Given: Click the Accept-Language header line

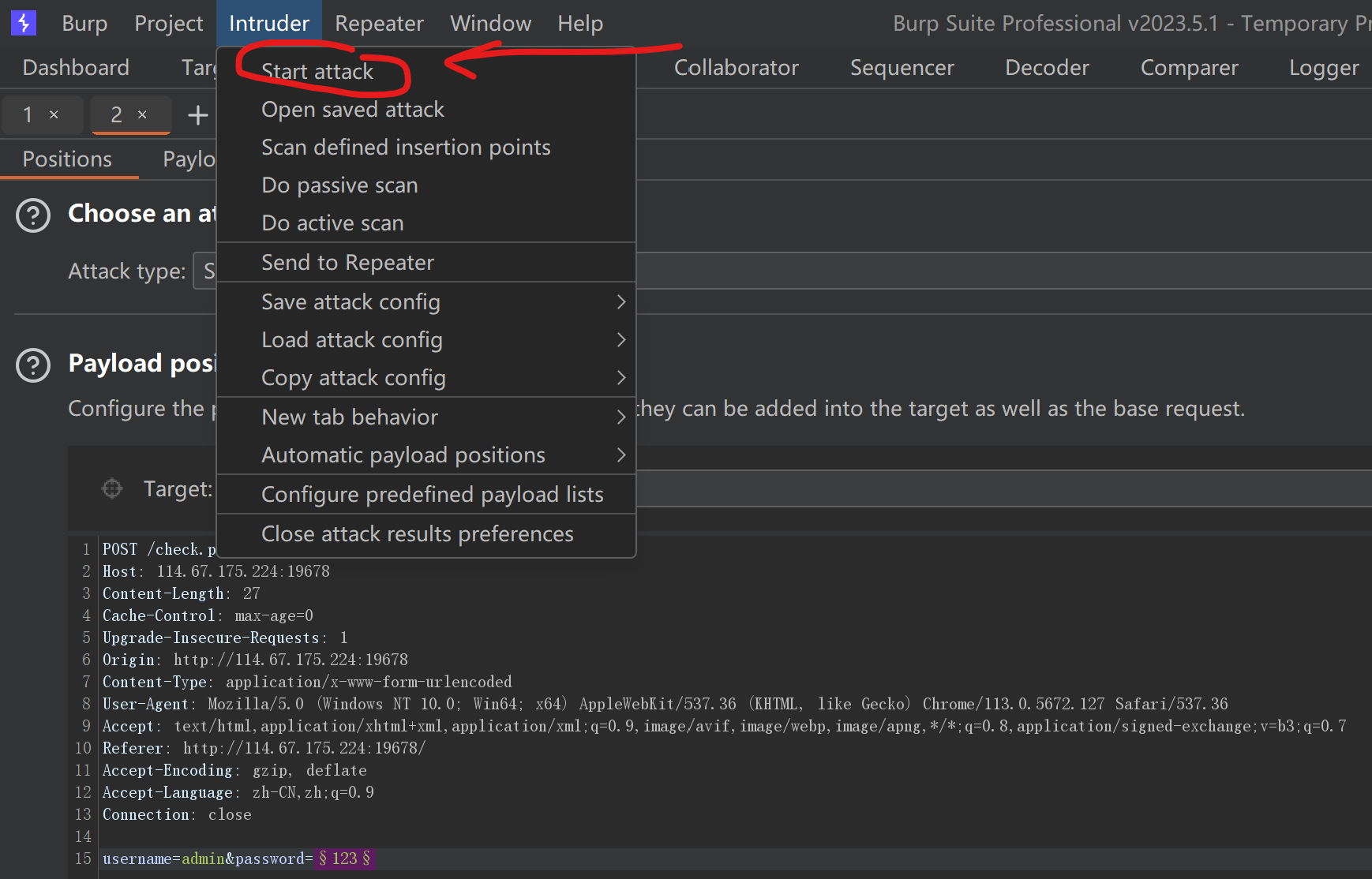Looking at the screenshot, I should pos(238,792).
